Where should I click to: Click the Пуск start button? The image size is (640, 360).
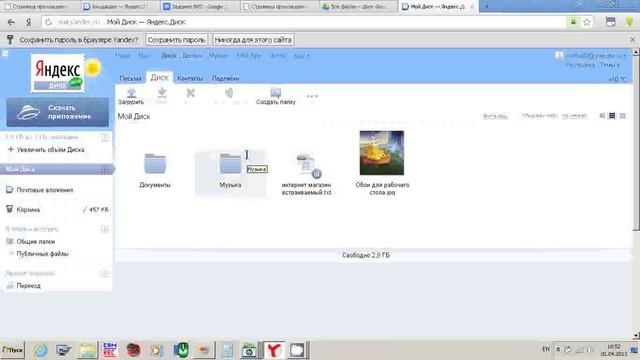pyautogui.click(x=13, y=350)
